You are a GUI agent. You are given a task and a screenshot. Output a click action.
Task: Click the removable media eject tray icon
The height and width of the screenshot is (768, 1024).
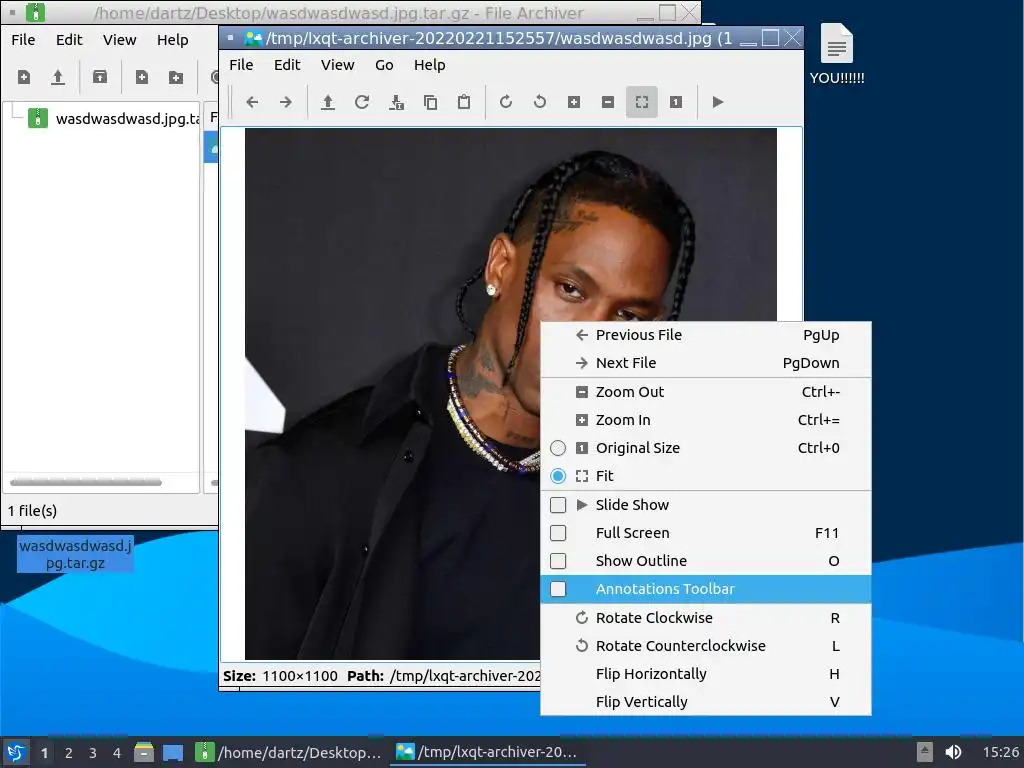click(924, 752)
